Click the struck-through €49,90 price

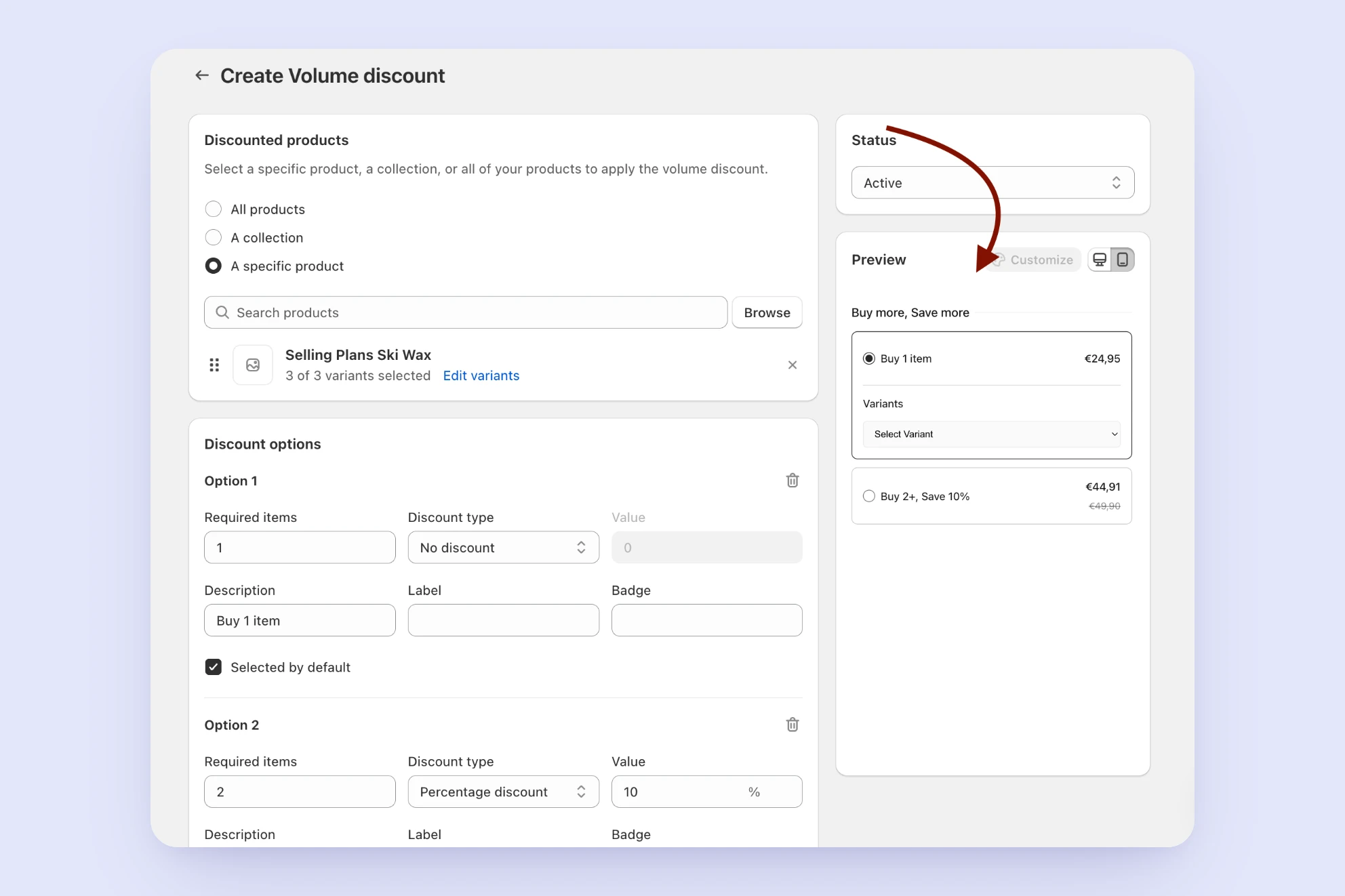pos(1104,506)
